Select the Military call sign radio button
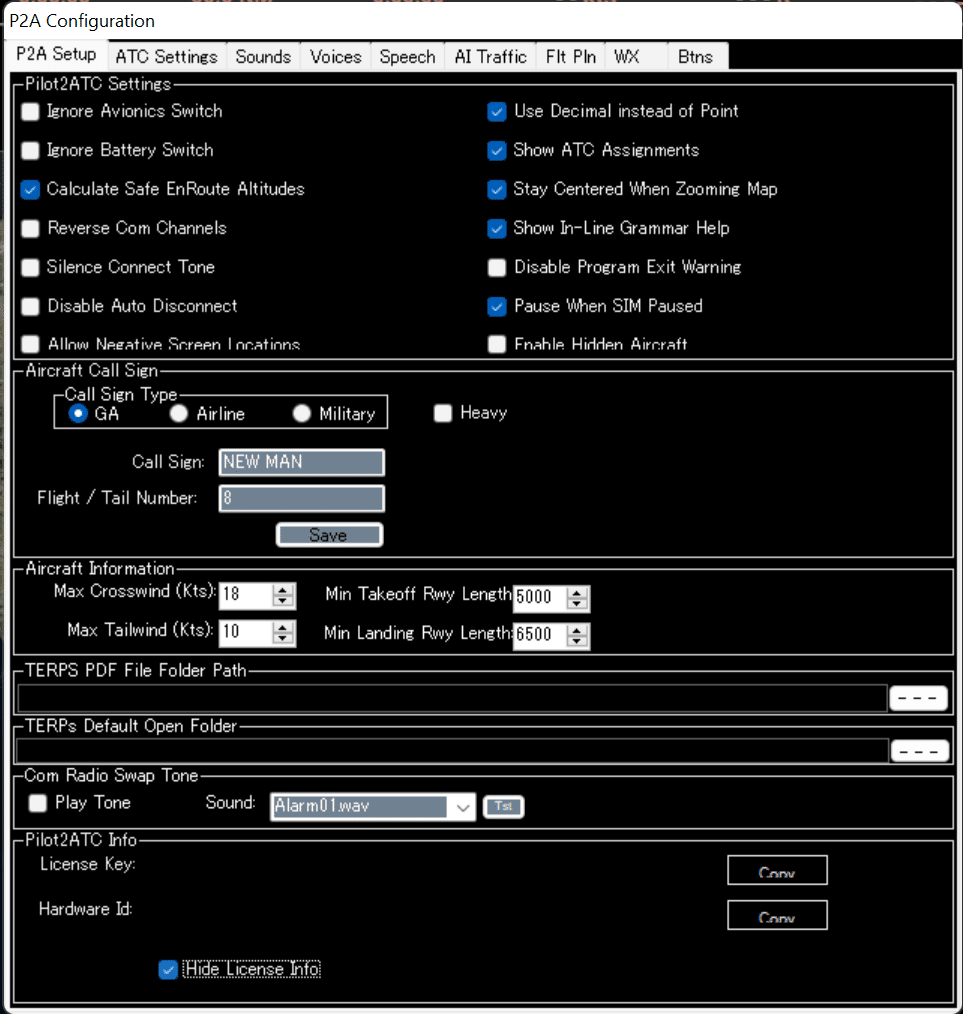 [x=301, y=413]
